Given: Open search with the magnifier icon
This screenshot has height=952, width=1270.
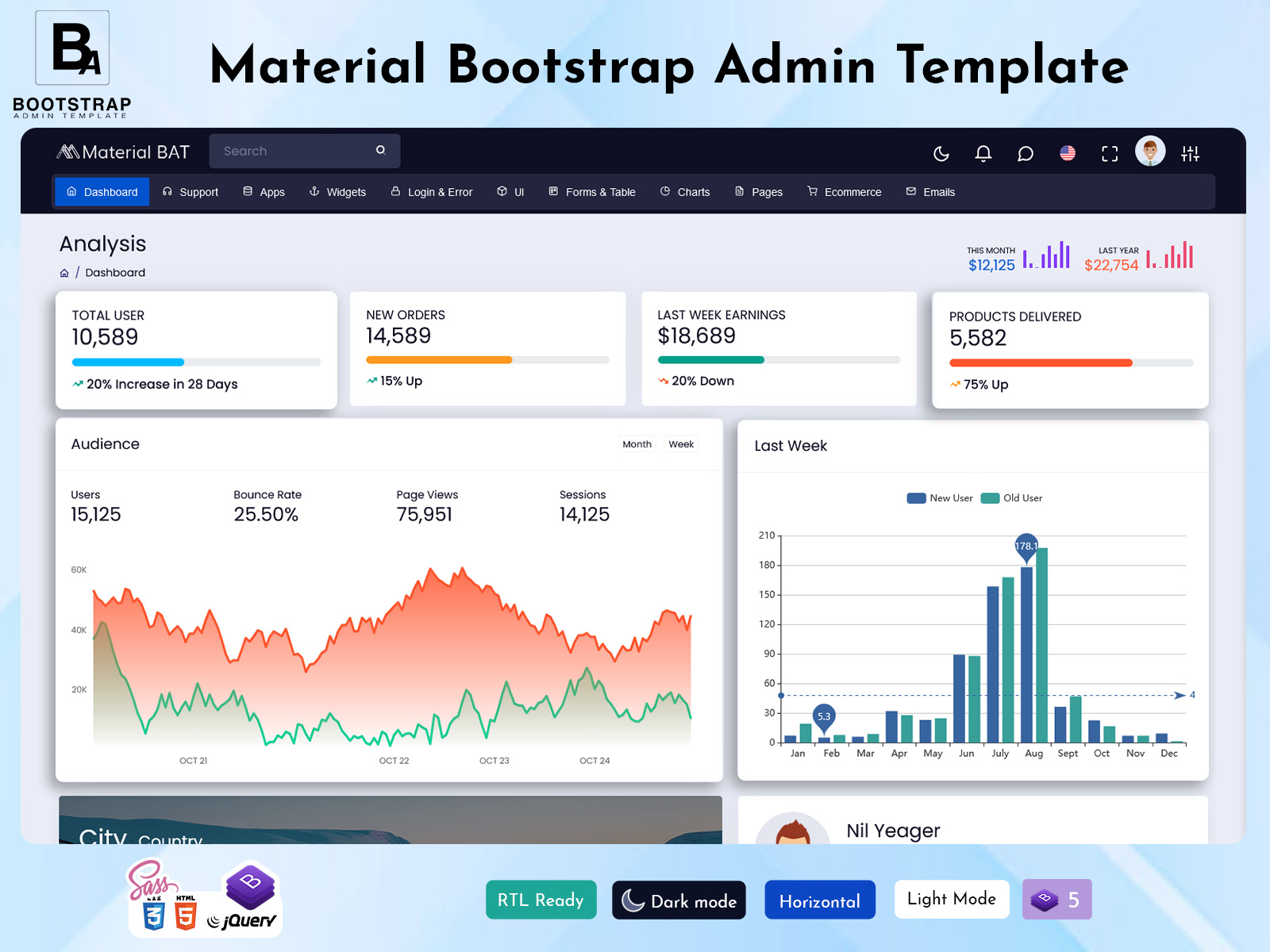Looking at the screenshot, I should (381, 150).
